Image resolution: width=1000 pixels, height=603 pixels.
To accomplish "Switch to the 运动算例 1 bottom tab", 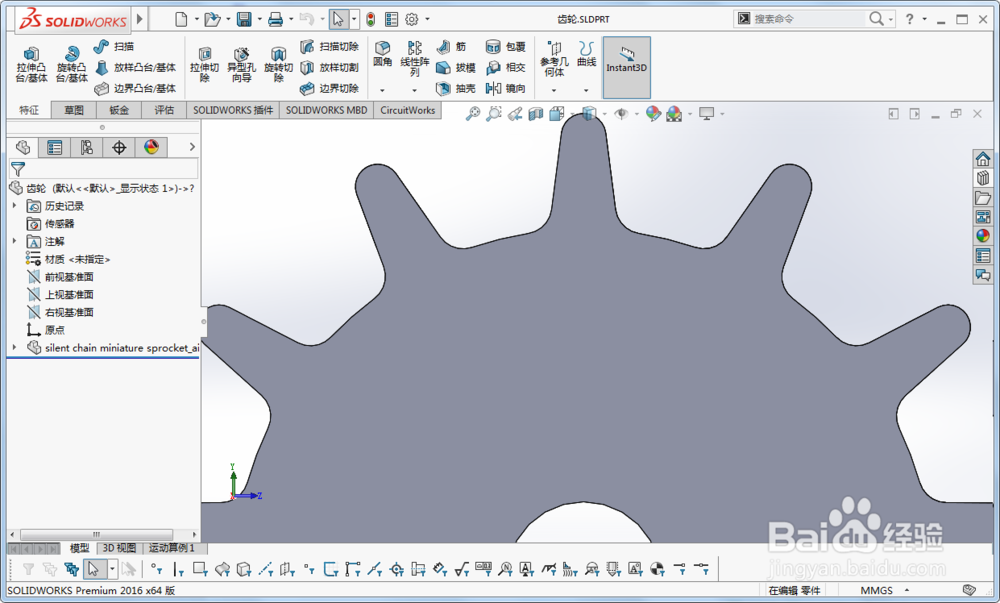I will coord(172,548).
